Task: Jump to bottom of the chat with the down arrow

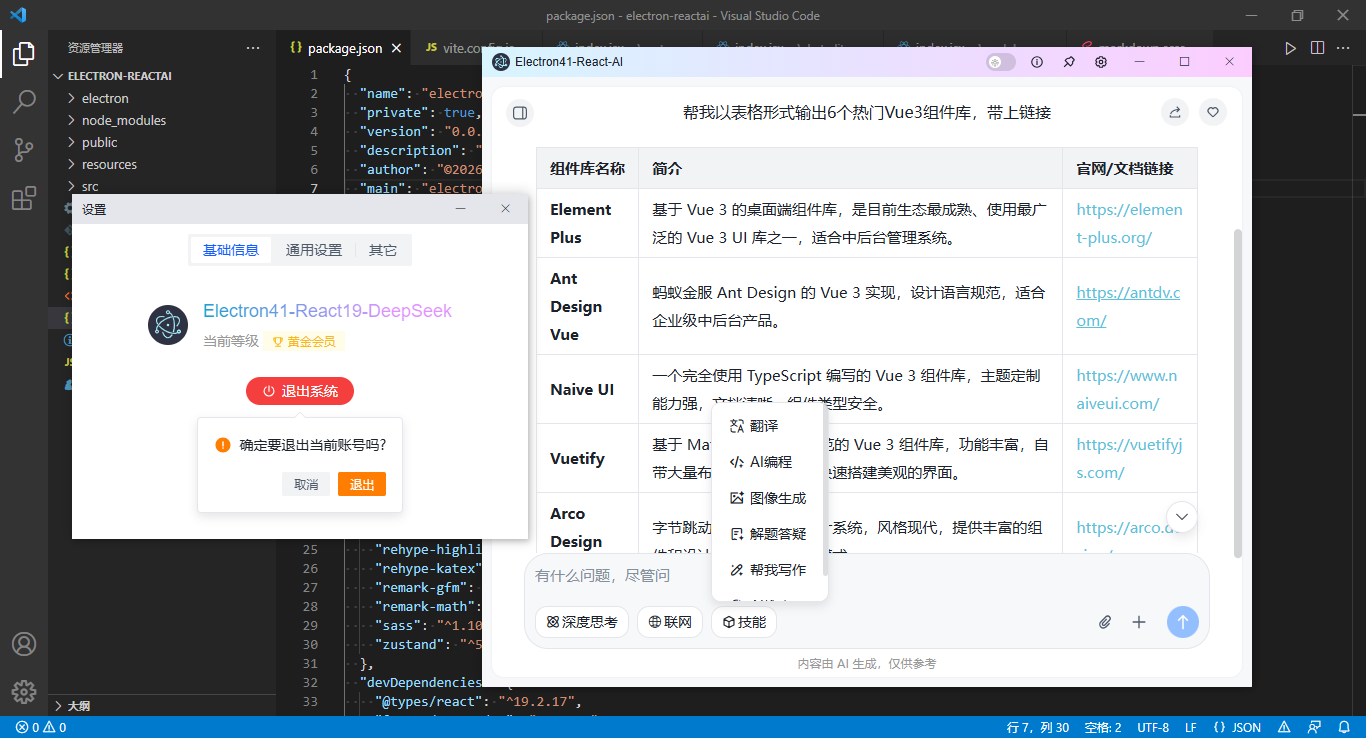Action: pyautogui.click(x=1182, y=516)
